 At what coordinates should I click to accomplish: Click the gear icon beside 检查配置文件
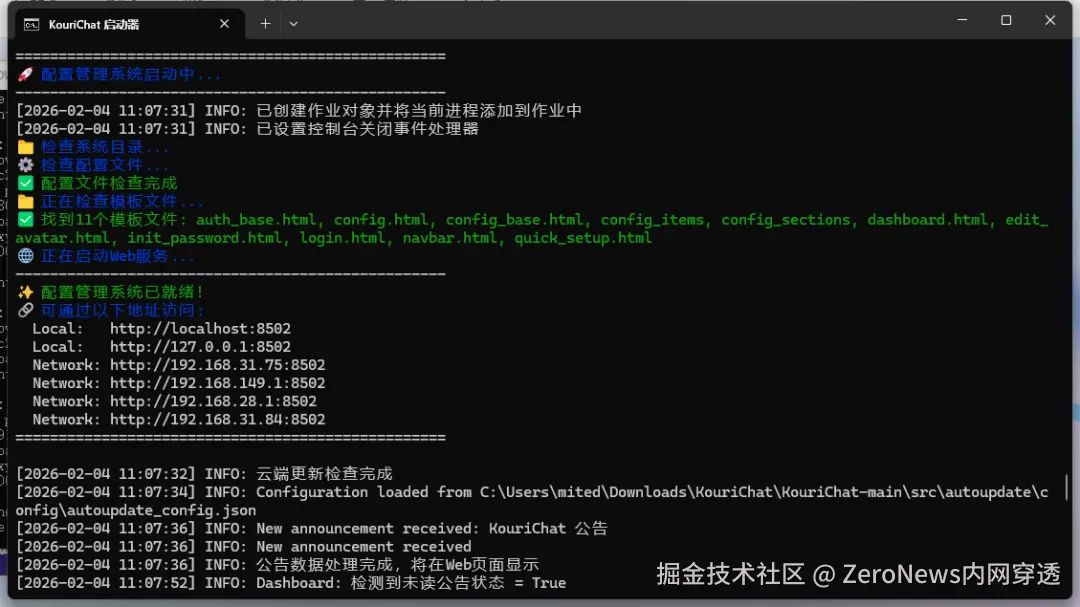25,165
